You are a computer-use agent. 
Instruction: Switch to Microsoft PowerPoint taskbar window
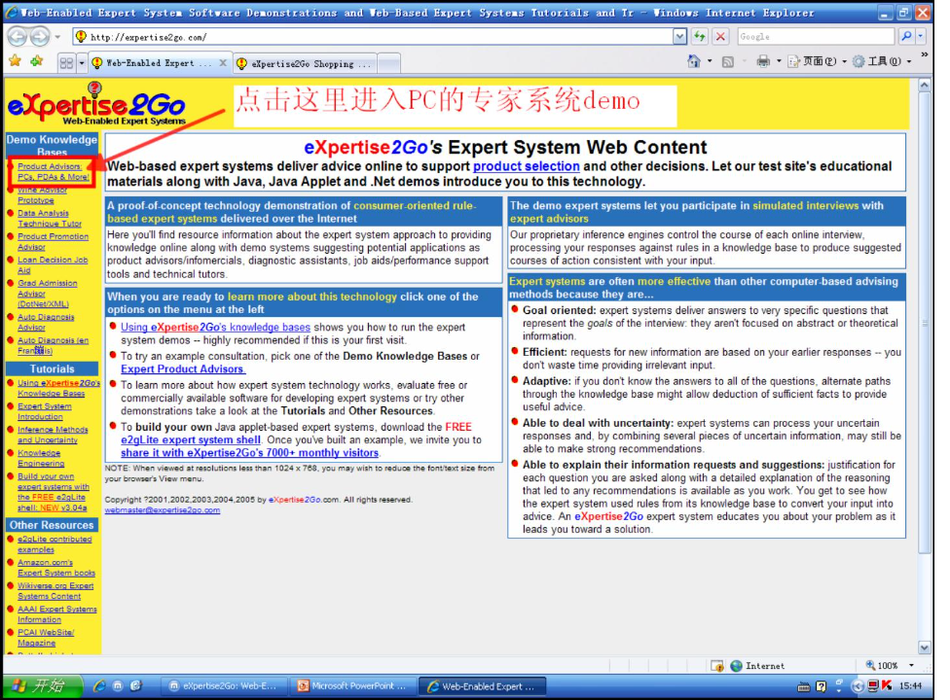[353, 686]
